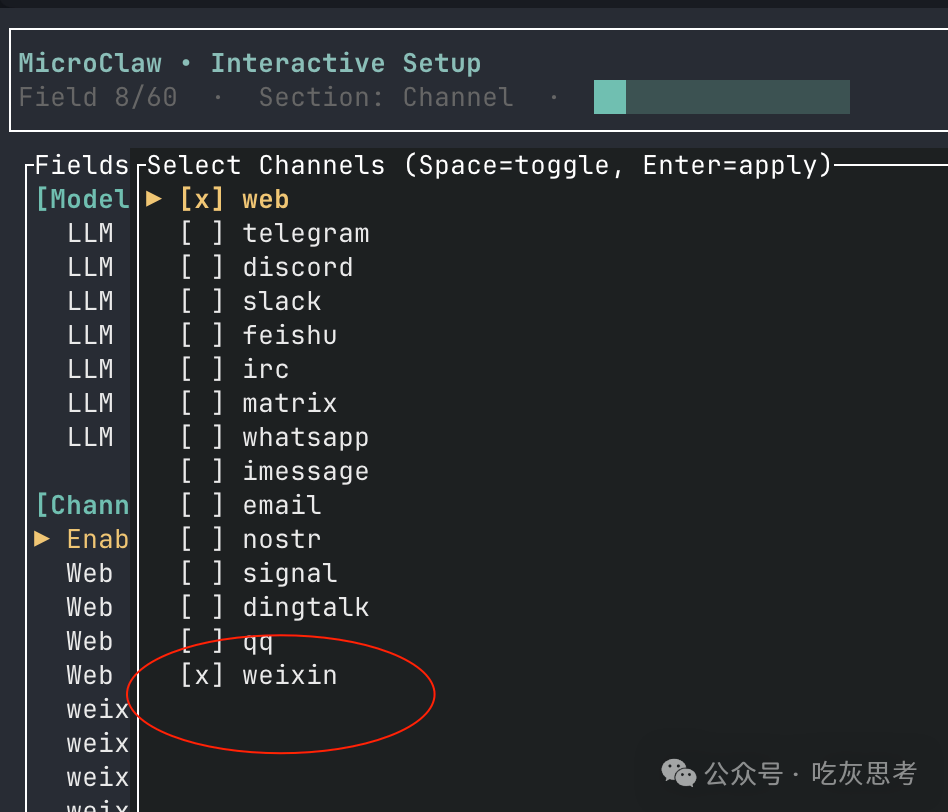Select the [Chann section header in Fields
The width and height of the screenshot is (948, 812).
83,505
